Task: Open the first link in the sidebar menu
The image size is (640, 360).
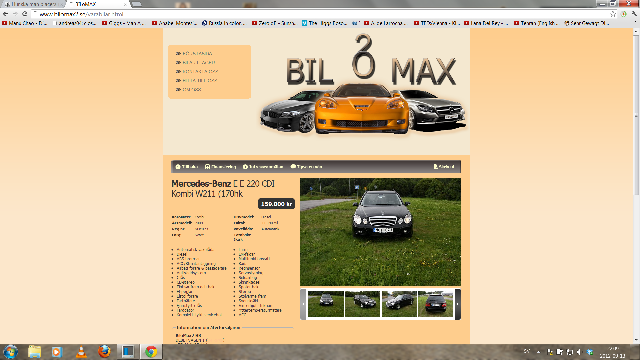Action: click(x=194, y=53)
